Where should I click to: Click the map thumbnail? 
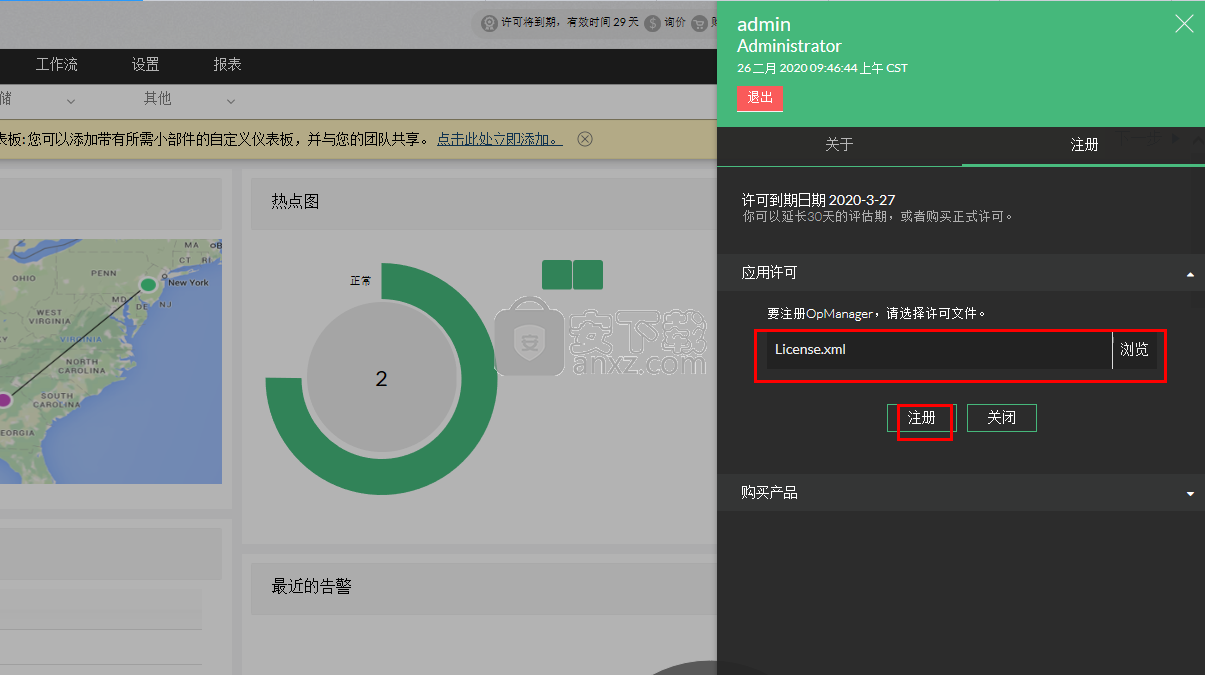(x=111, y=361)
